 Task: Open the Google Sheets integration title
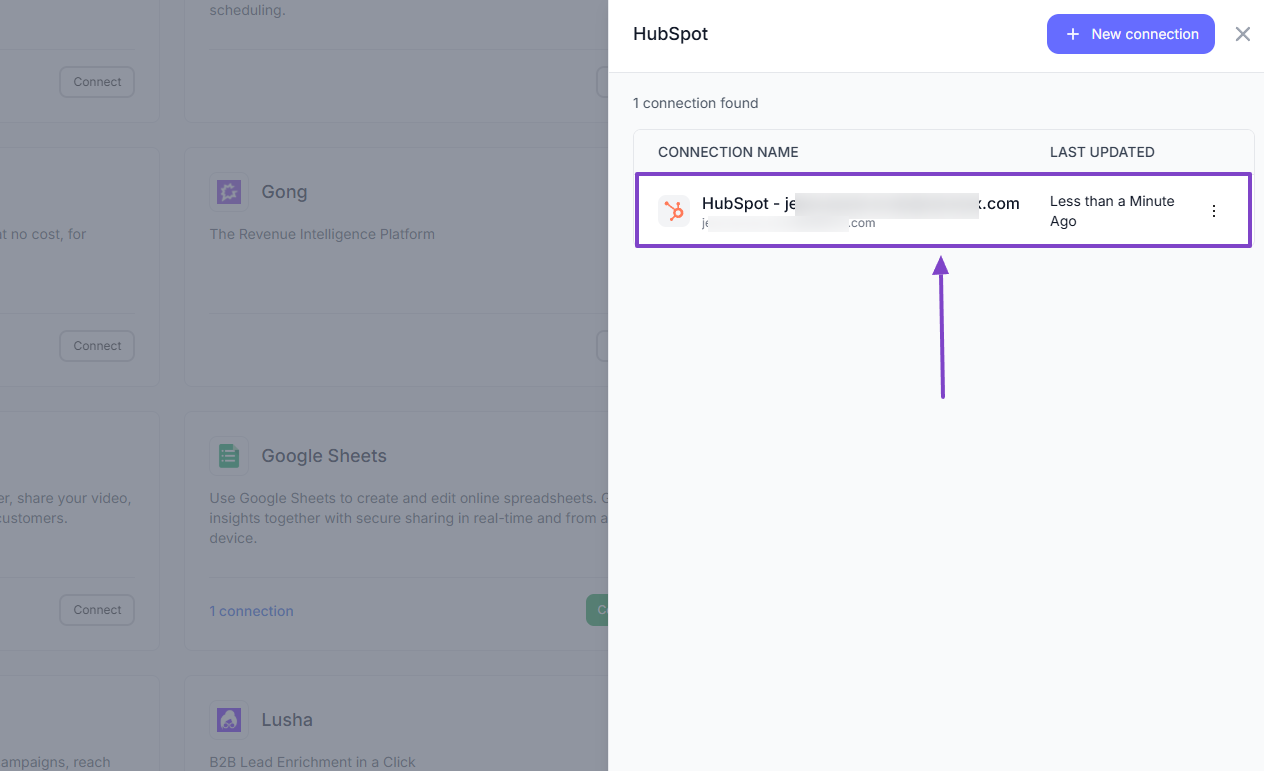[324, 456]
